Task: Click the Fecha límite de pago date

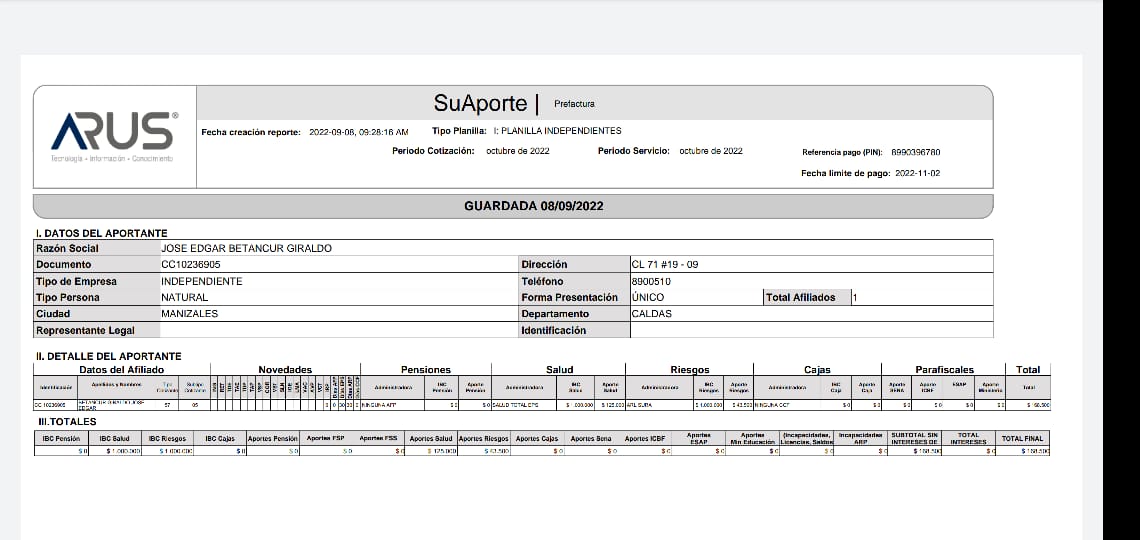Action: coord(919,173)
